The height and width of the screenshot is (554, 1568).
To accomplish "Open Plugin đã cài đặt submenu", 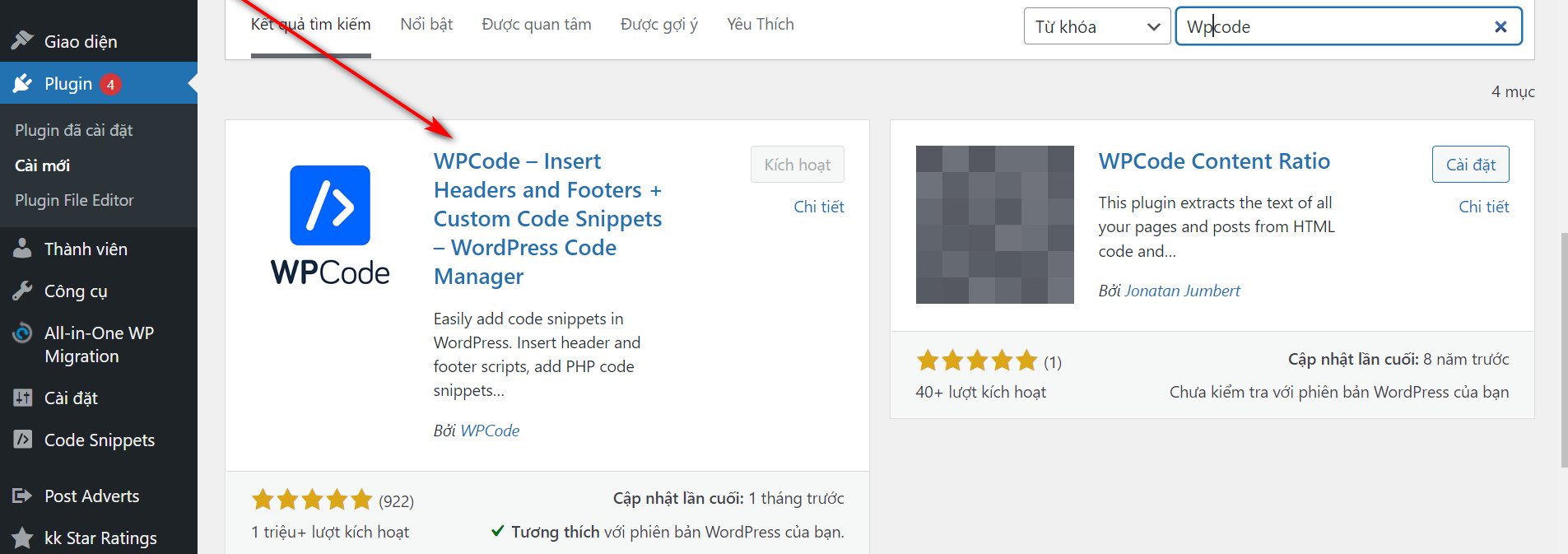I will click(x=74, y=130).
